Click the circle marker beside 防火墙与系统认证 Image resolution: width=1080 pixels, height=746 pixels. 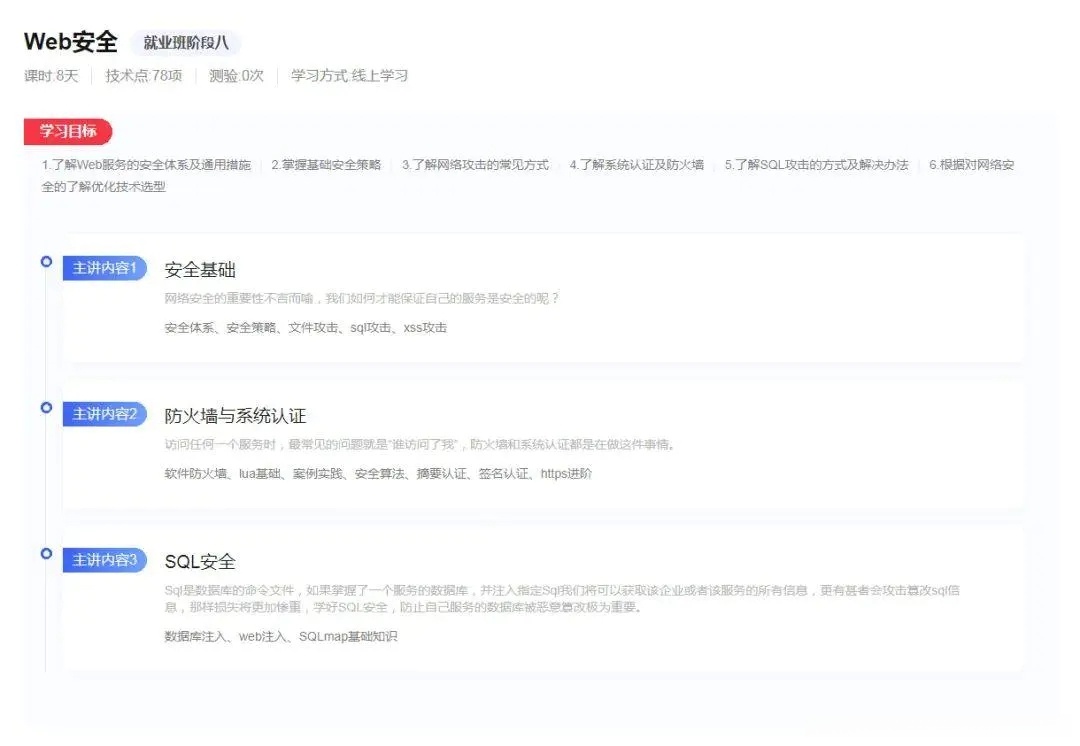coord(46,408)
